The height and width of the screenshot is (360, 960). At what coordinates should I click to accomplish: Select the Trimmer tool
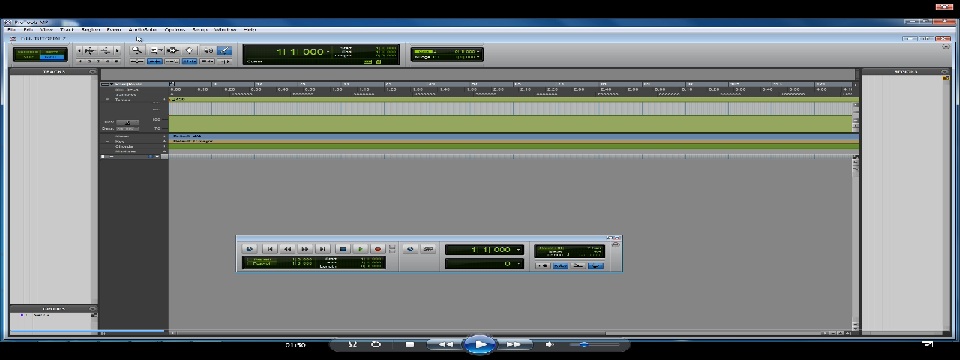click(x=156, y=51)
